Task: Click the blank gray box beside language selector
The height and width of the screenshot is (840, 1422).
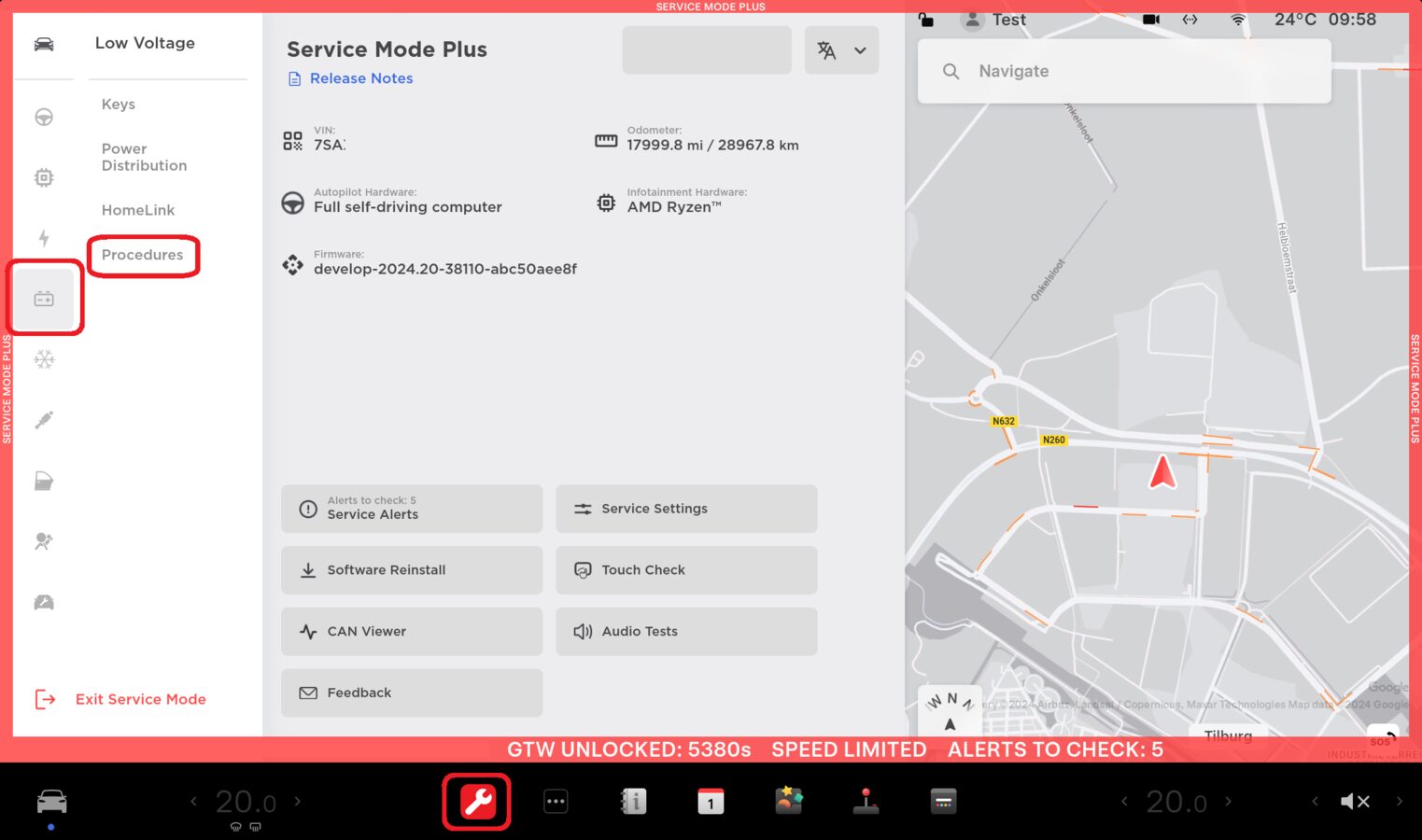Action: 707,50
